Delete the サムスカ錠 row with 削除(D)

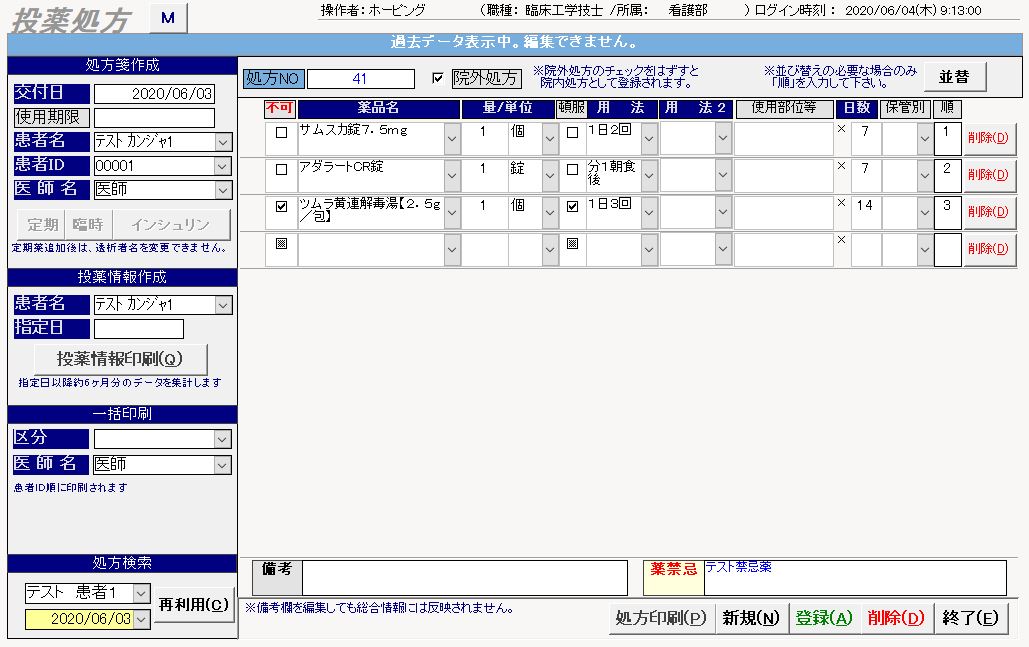988,138
